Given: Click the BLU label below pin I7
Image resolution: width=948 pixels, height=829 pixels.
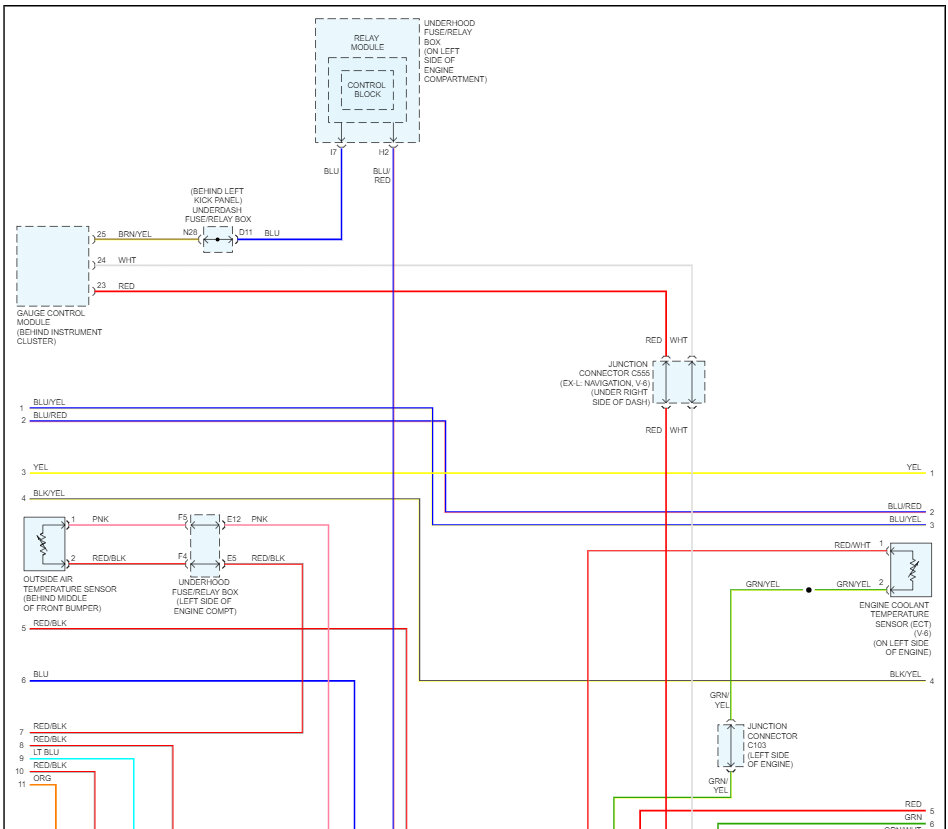Looking at the screenshot, I should [331, 171].
